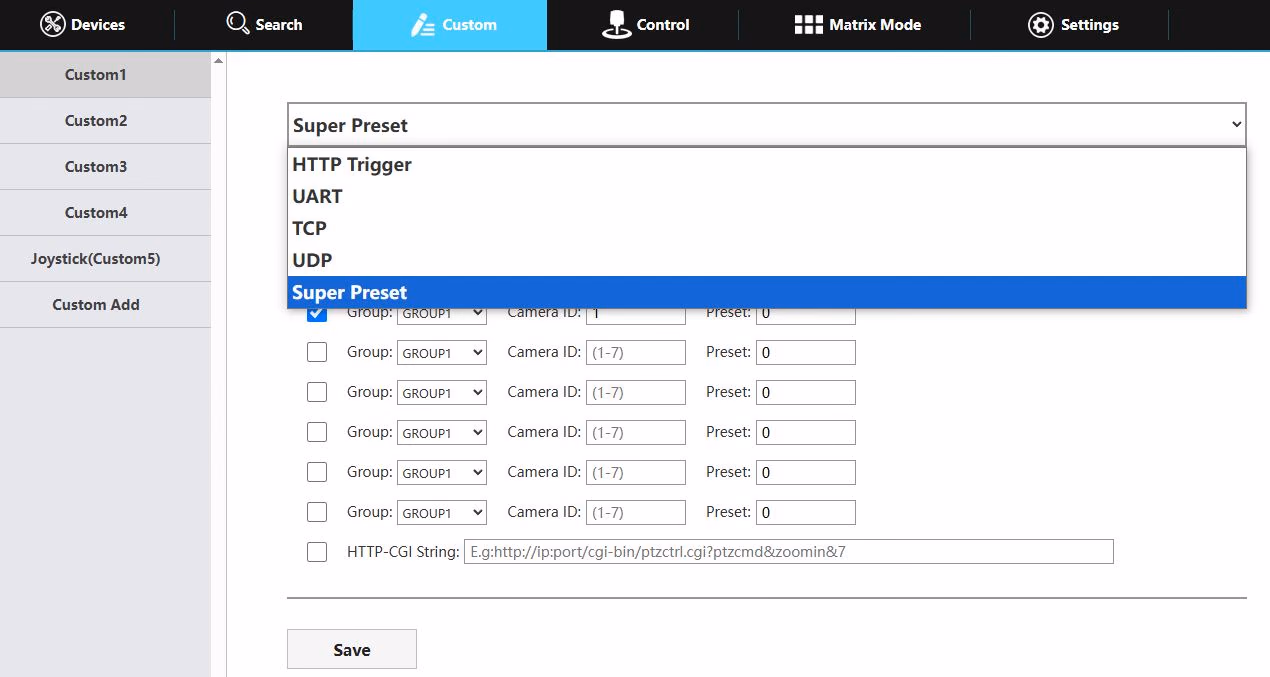Click the Matrix Mode grid icon
The image size is (1270, 677).
tap(808, 24)
